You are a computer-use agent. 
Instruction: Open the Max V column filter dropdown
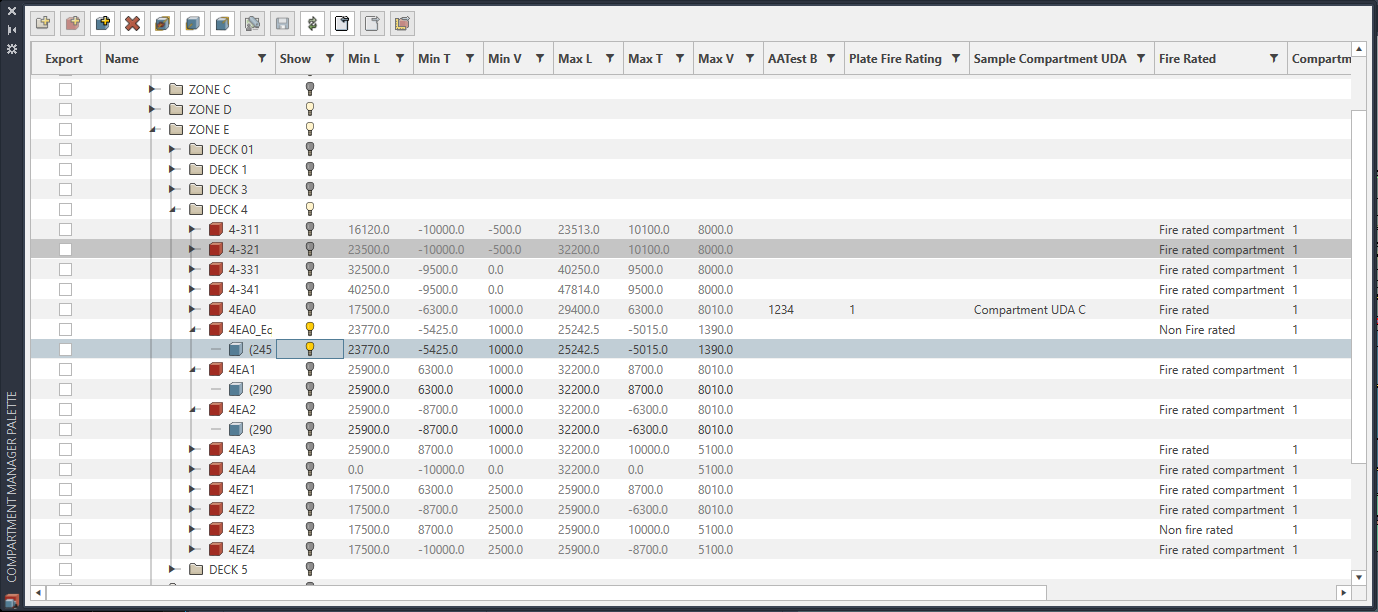tap(750, 59)
